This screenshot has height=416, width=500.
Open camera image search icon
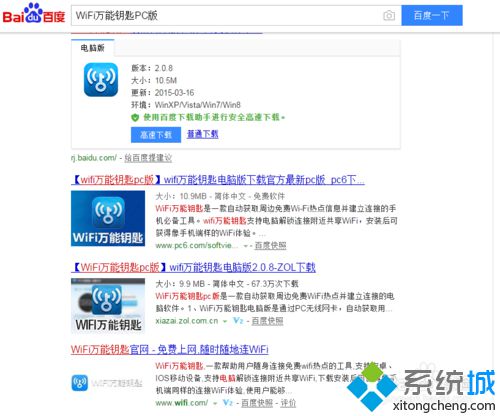(389, 15)
